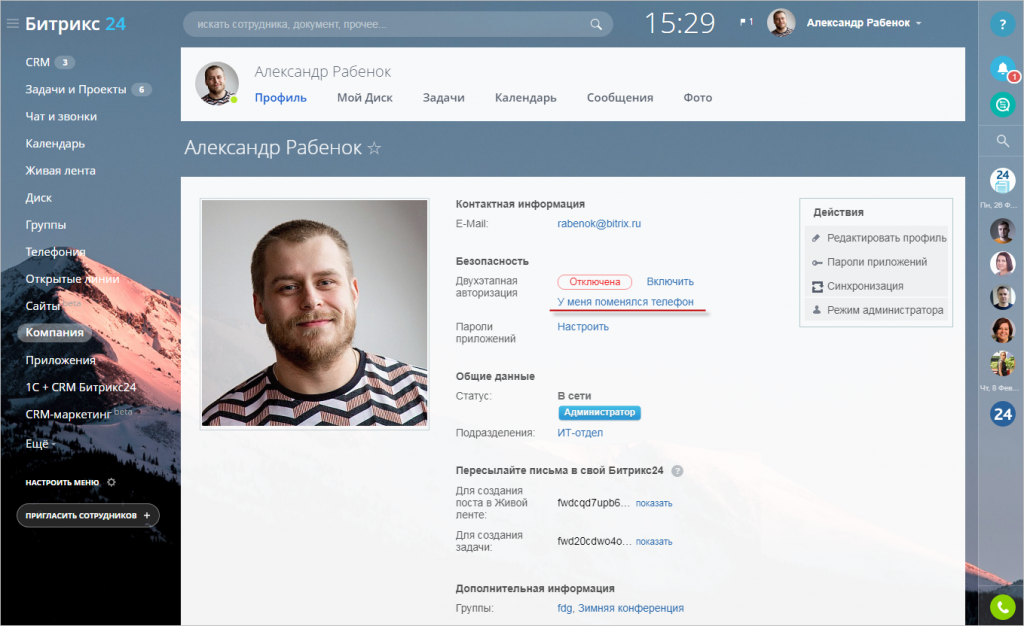Click the question mark beside Пересылайте письма
This screenshot has height=626, width=1024.
677,471
